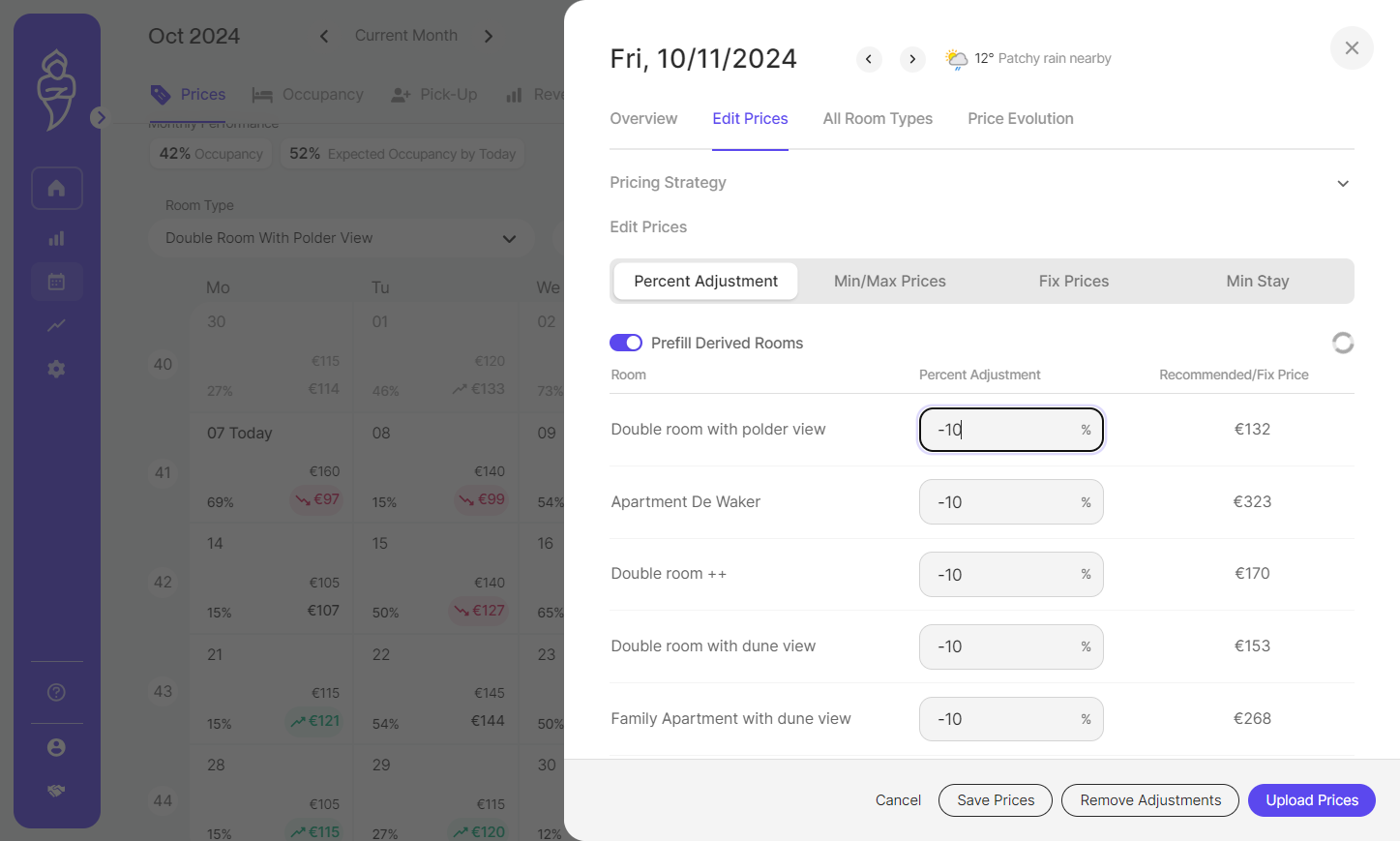Screen dimensions: 1400x841
Task: Open the bar chart icon in sidebar
Action: (x=56, y=238)
